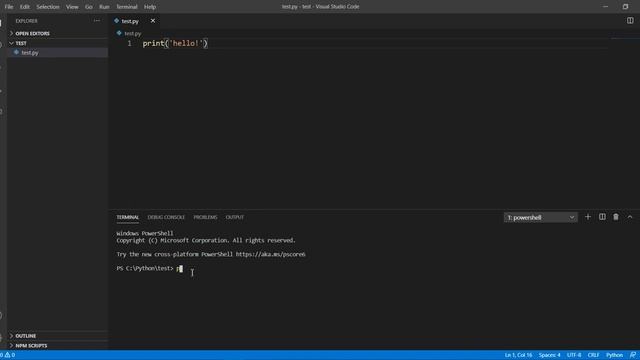Open the Help menu
The height and width of the screenshot is (360, 640).
150,7
